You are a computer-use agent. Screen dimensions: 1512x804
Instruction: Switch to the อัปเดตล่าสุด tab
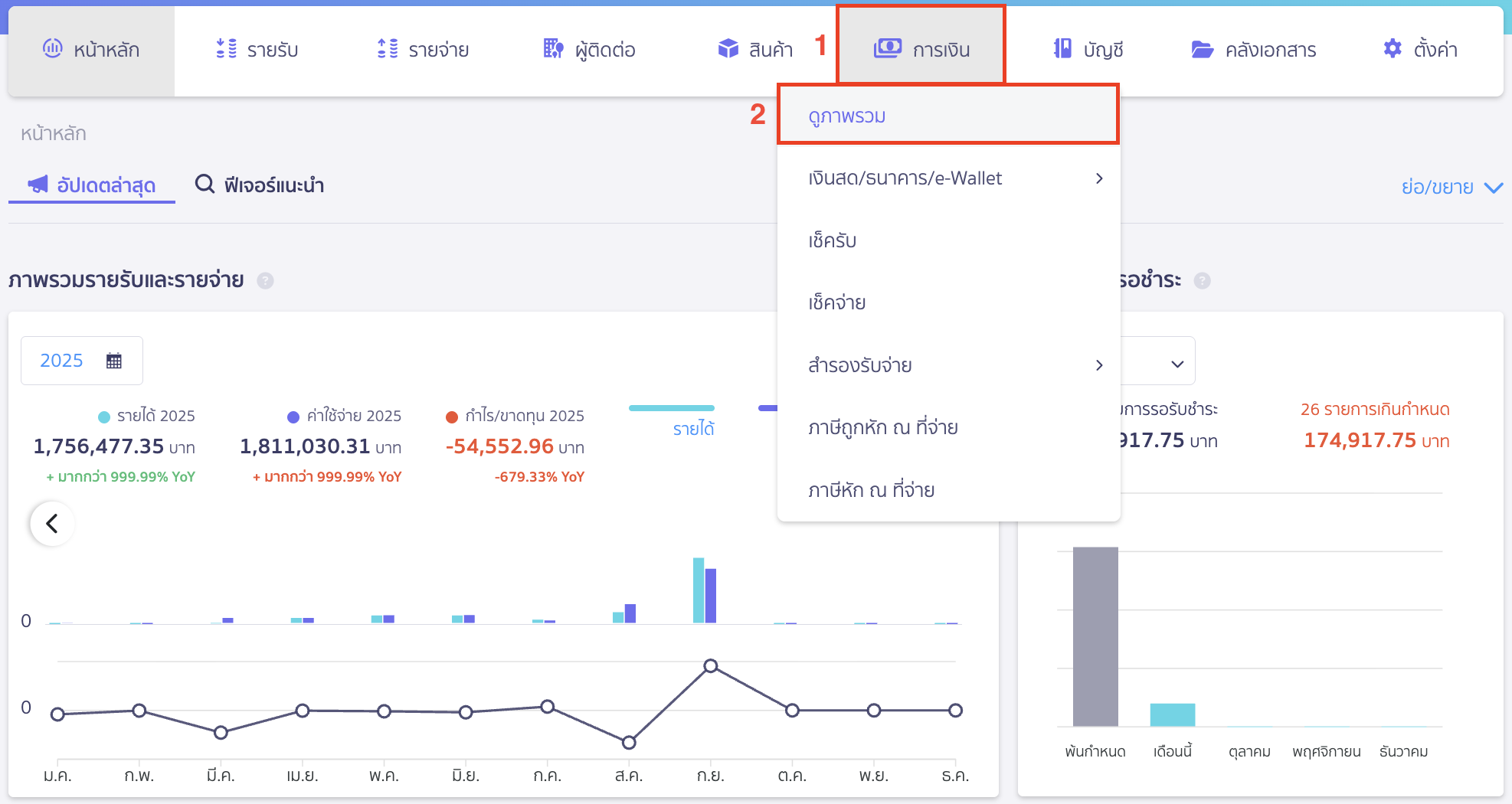coord(91,185)
